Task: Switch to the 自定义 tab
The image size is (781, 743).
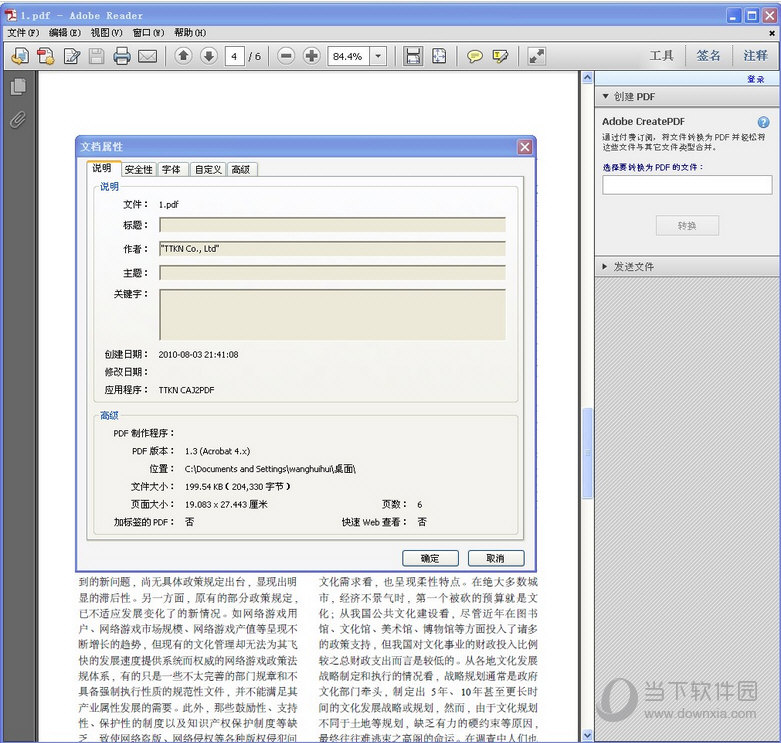Action: (208, 170)
